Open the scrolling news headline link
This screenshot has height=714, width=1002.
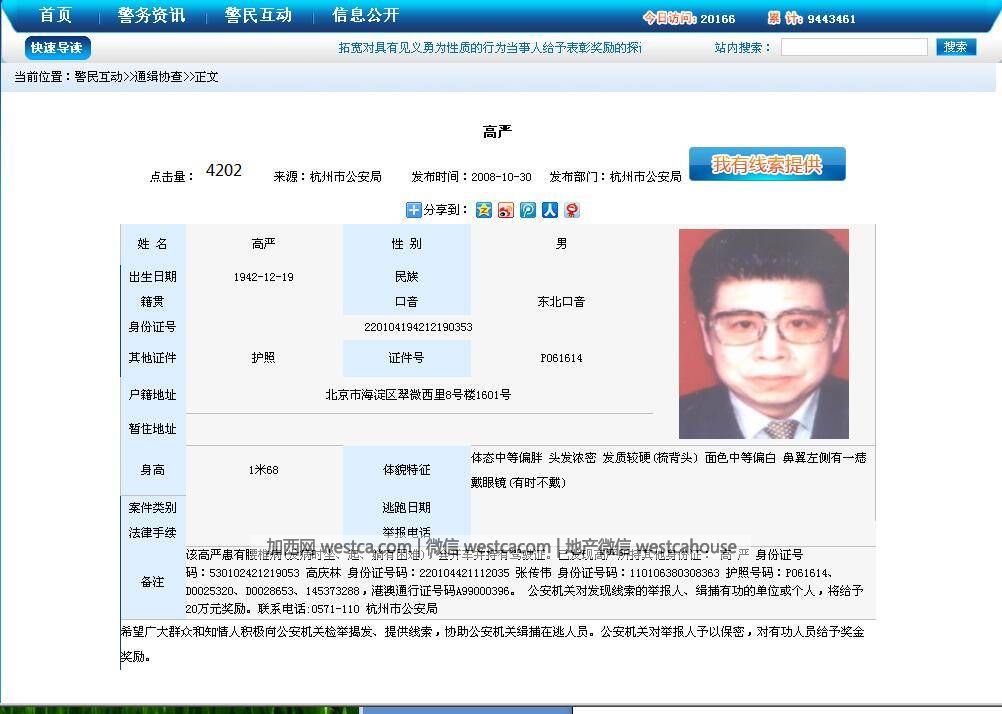[489, 48]
